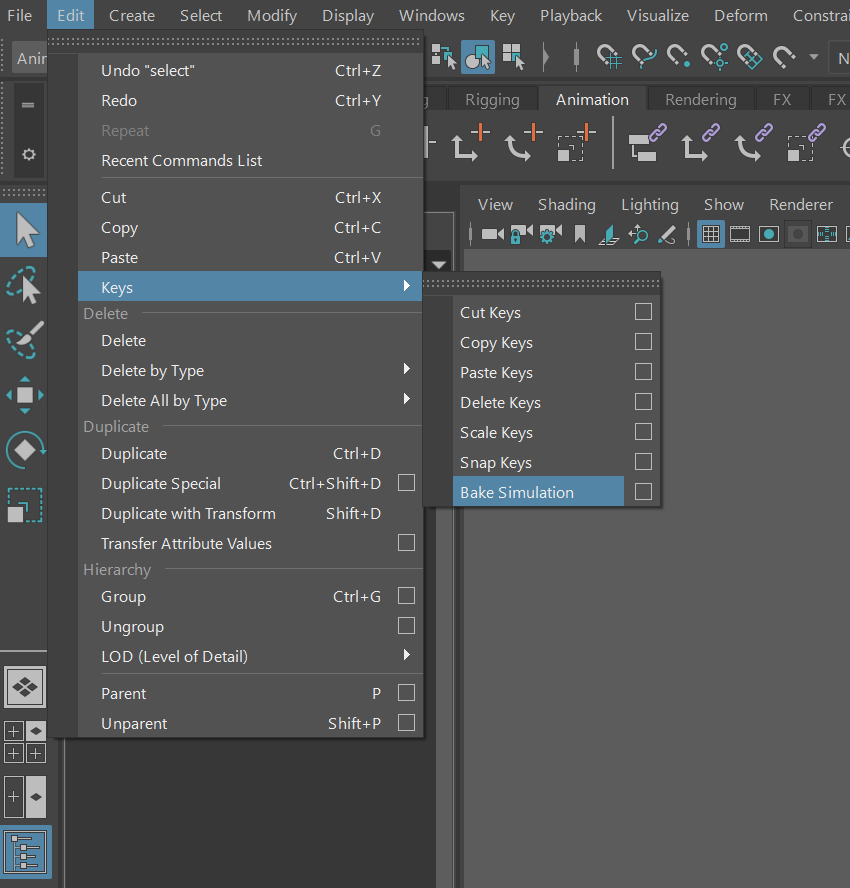Open the Edit menu
This screenshot has width=850, height=888.
tap(70, 15)
